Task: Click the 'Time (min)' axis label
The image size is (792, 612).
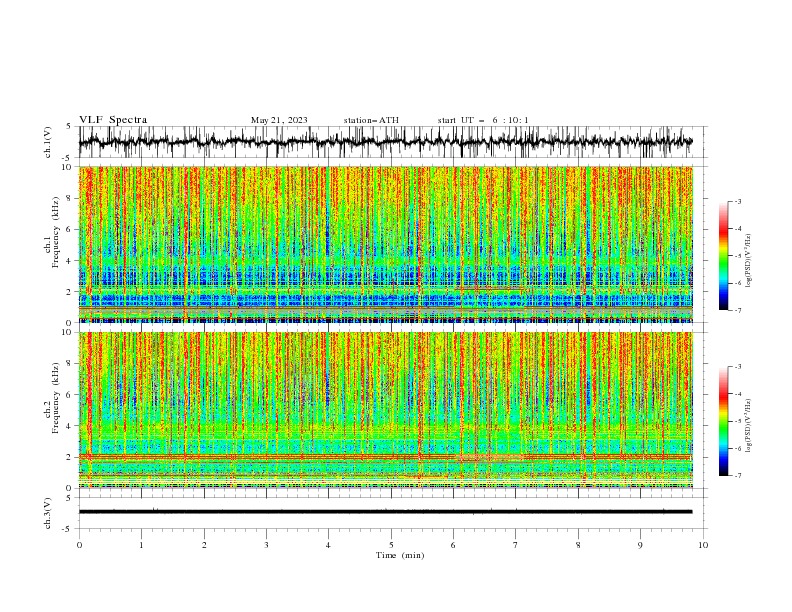Action: coord(400,555)
